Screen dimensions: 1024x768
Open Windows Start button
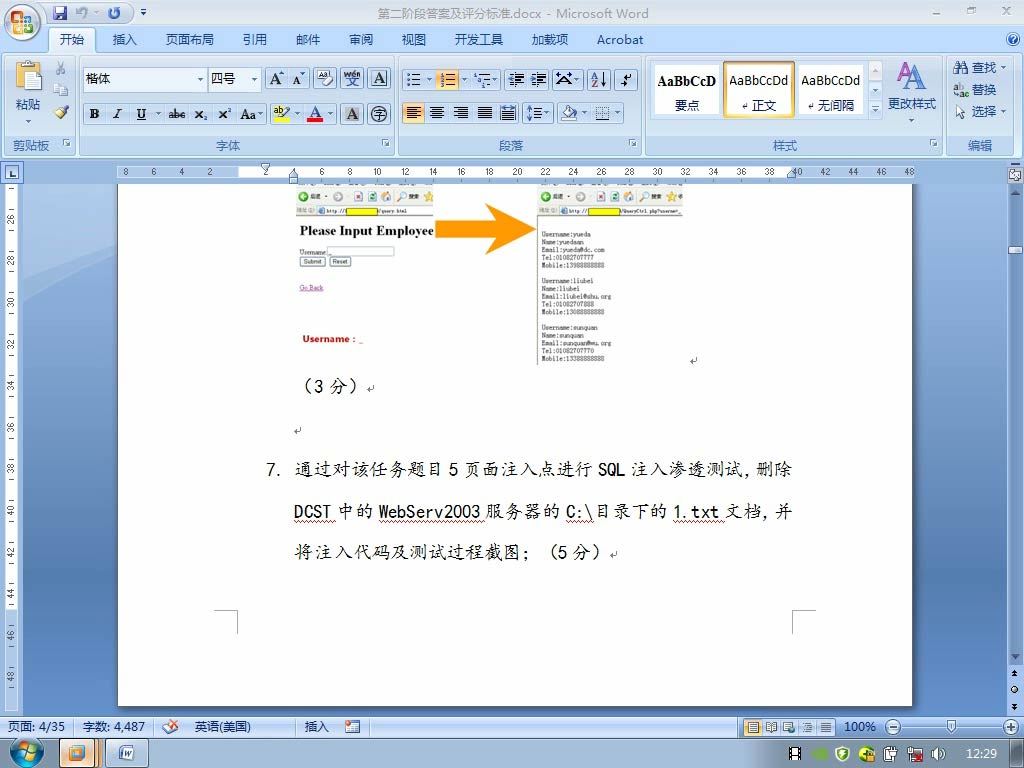pos(27,753)
